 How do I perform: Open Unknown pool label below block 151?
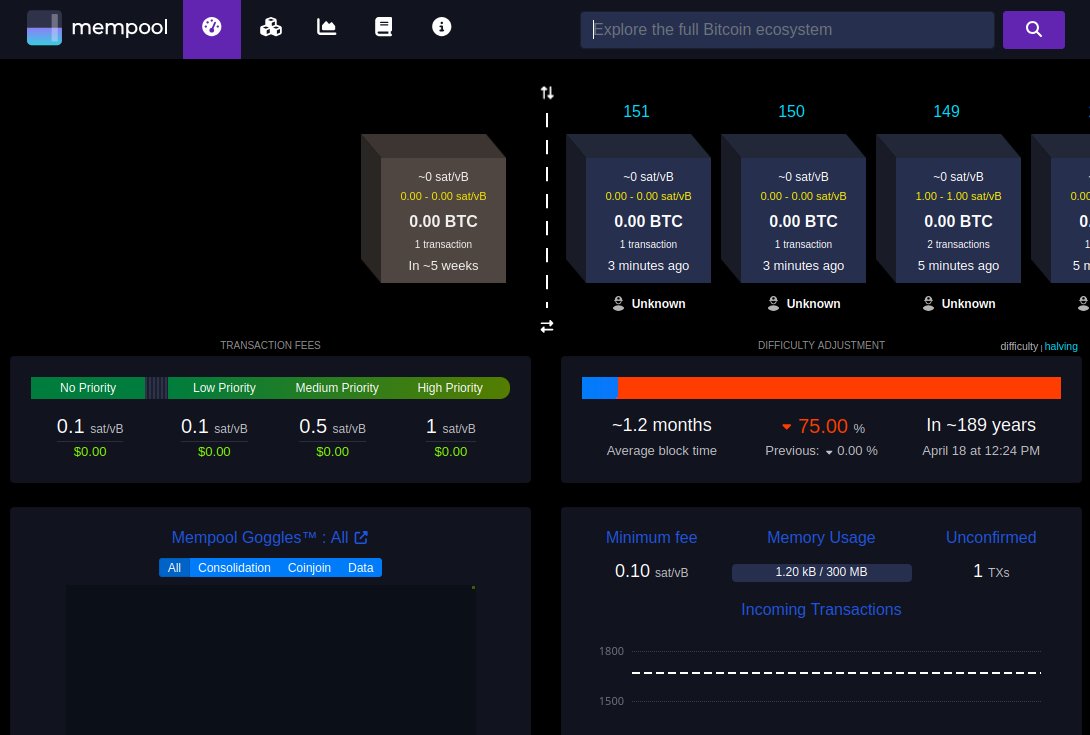coord(658,304)
